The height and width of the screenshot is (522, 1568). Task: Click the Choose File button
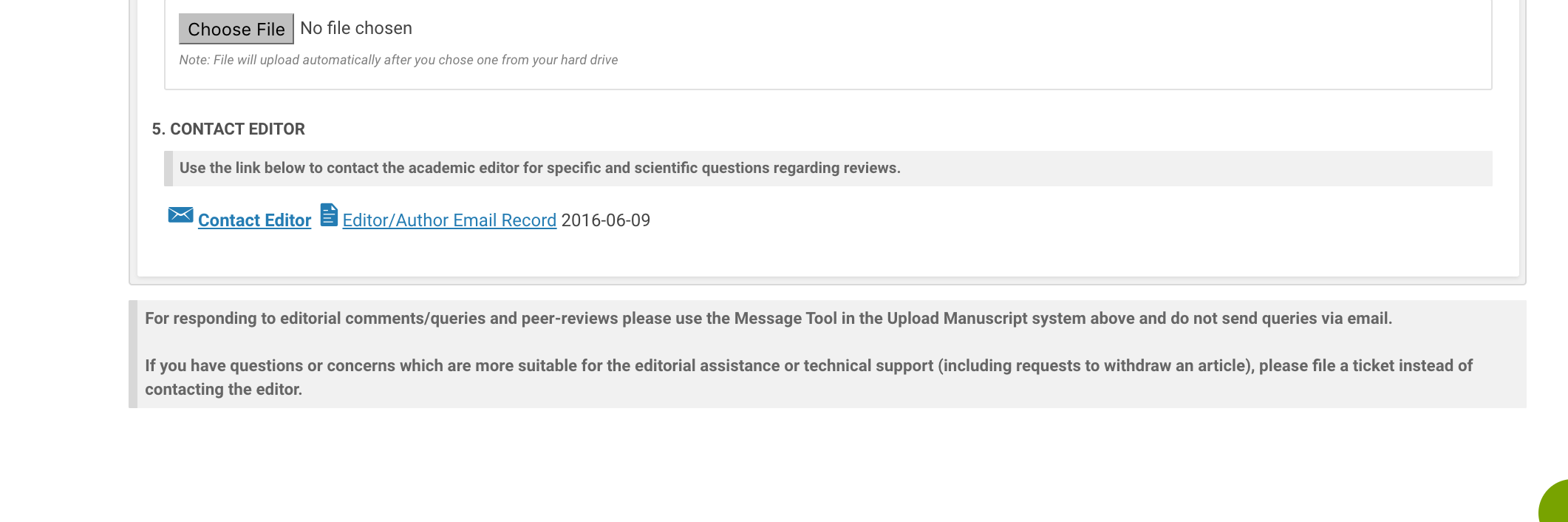[x=236, y=29]
